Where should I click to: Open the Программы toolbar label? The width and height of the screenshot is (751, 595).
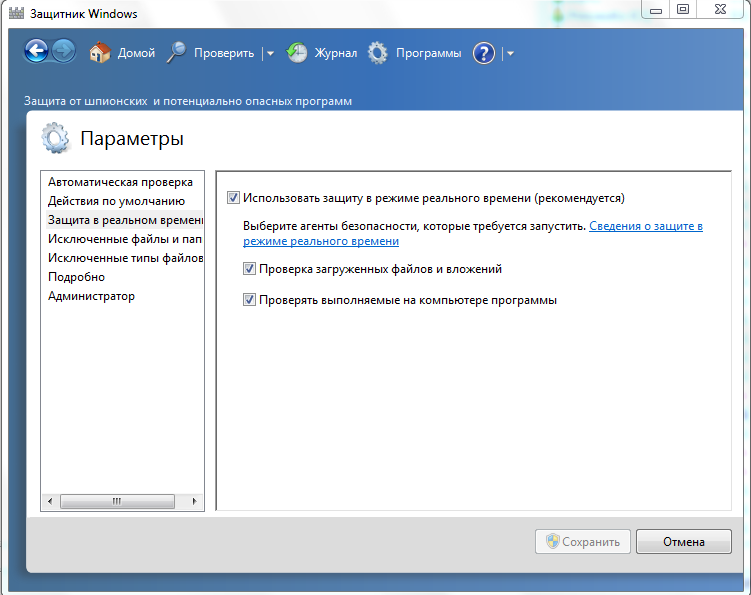[x=429, y=53]
